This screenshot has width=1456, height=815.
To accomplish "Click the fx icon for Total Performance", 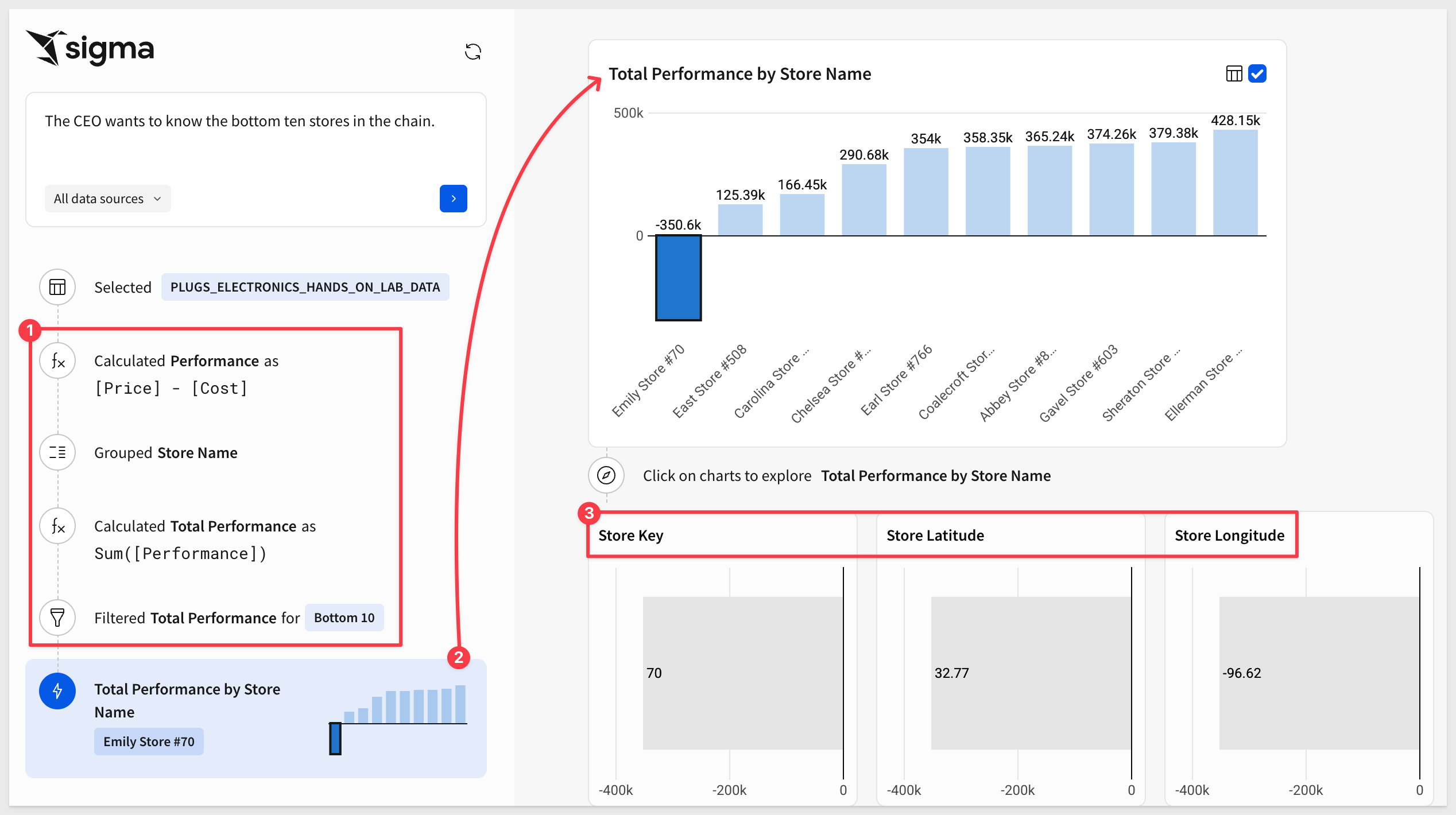I will [57, 526].
